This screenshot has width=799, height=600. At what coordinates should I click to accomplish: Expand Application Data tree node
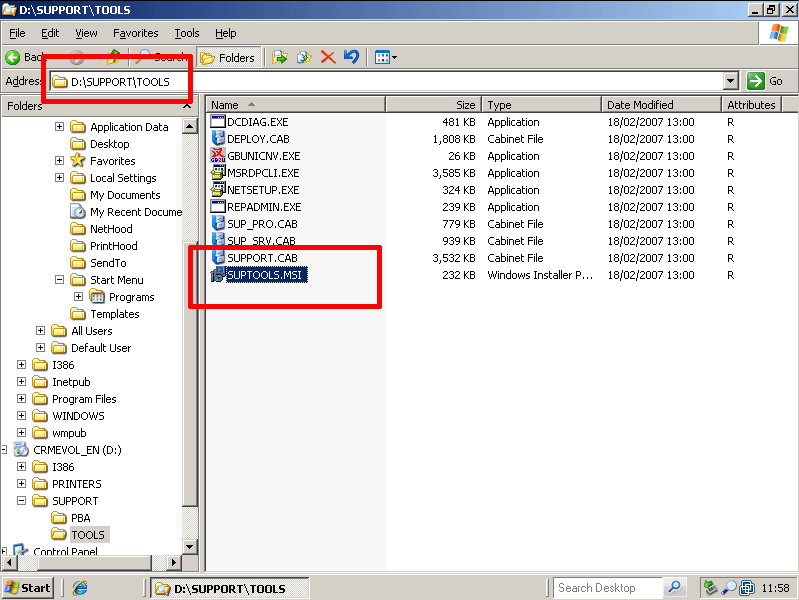(59, 126)
